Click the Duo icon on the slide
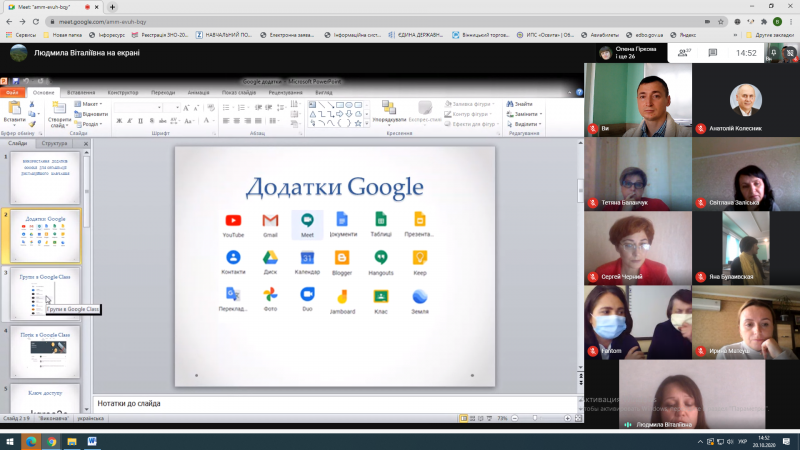 point(307,294)
